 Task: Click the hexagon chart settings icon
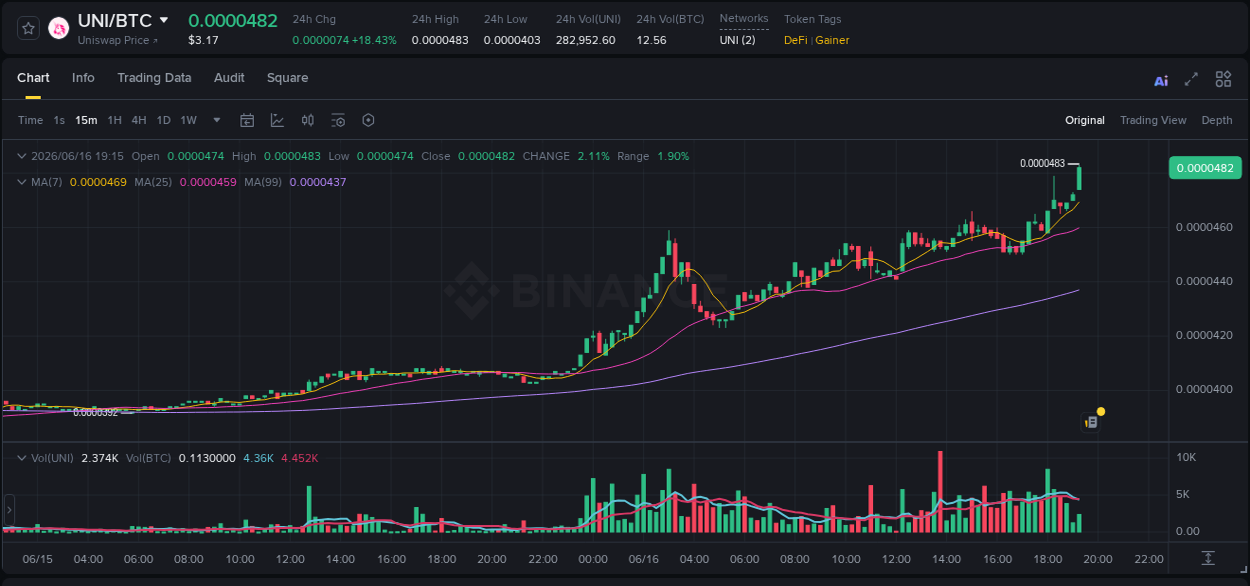pos(368,120)
